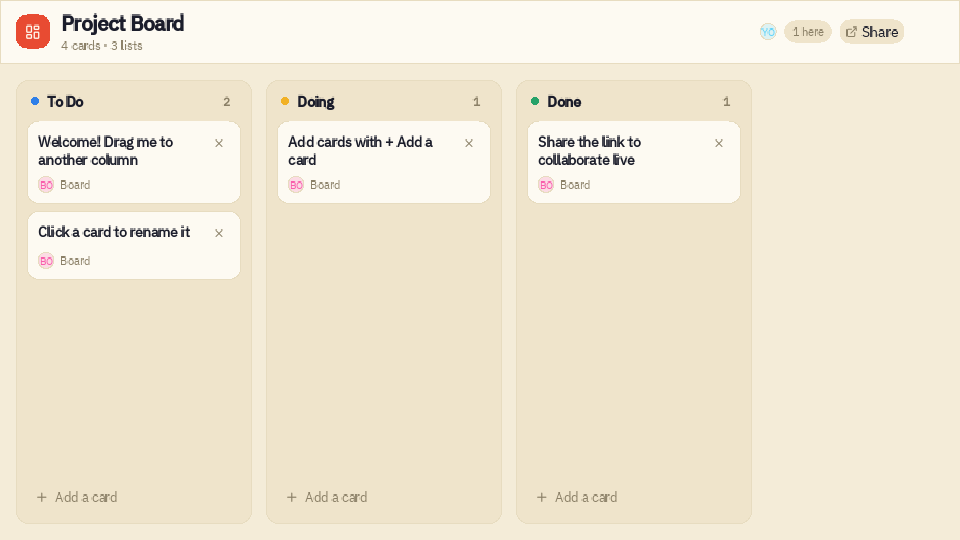Open the Share button

pyautogui.click(x=872, y=32)
